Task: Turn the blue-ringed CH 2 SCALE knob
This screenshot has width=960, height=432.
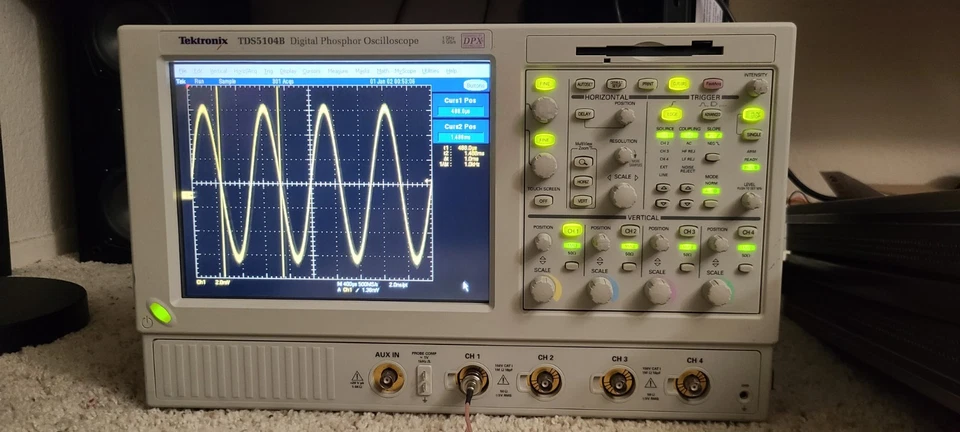Action: pos(601,290)
